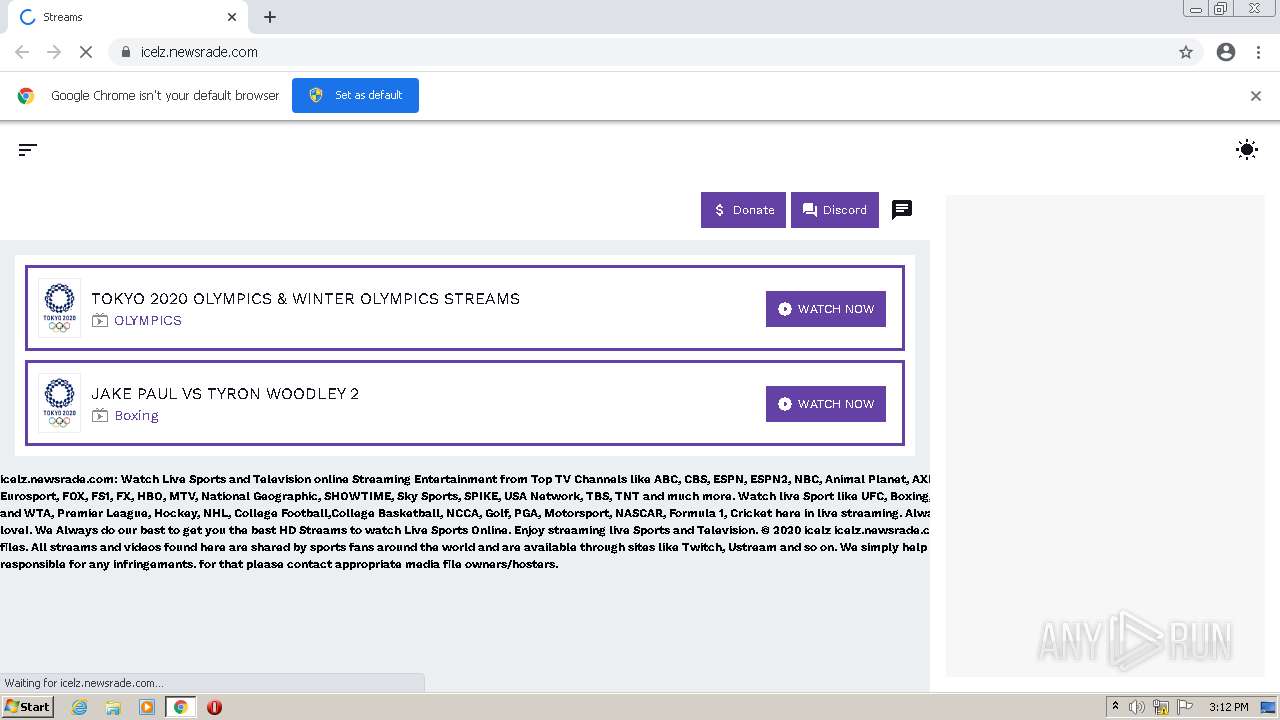This screenshot has height=720, width=1280.
Task: Click the JAKE PAUL VS TYRON WOODLEY 2 title
Action: (x=225, y=393)
